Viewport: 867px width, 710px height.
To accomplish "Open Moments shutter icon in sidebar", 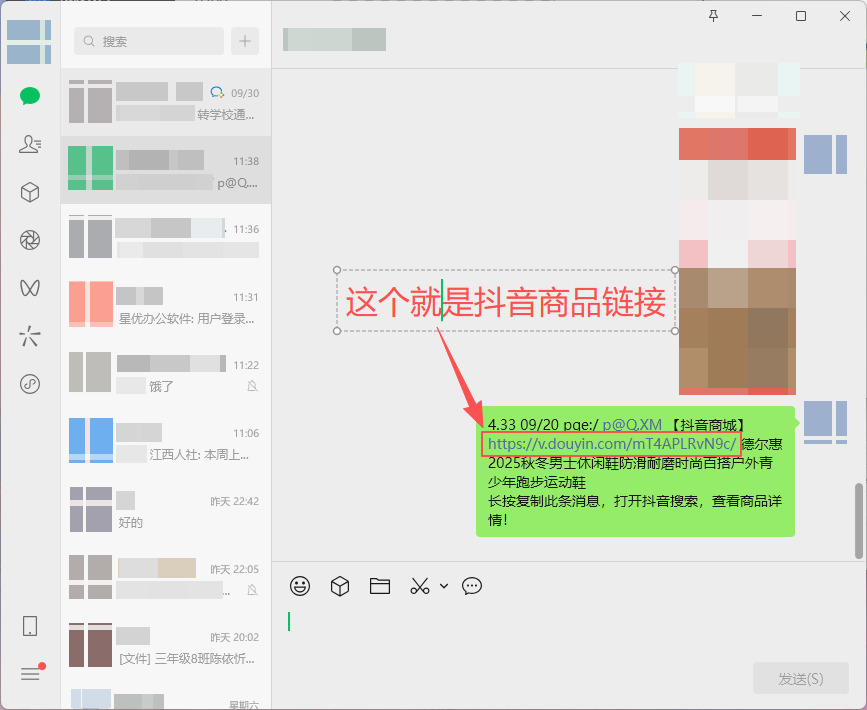I will [30, 240].
